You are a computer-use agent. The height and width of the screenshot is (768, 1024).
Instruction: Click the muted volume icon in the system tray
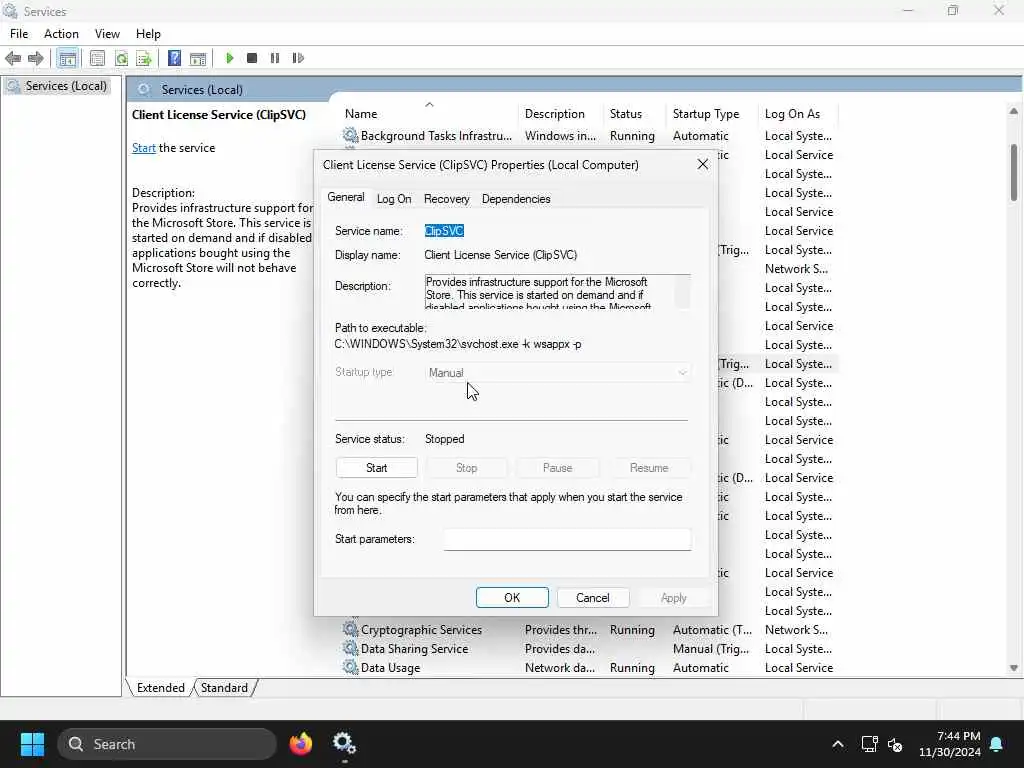point(895,744)
